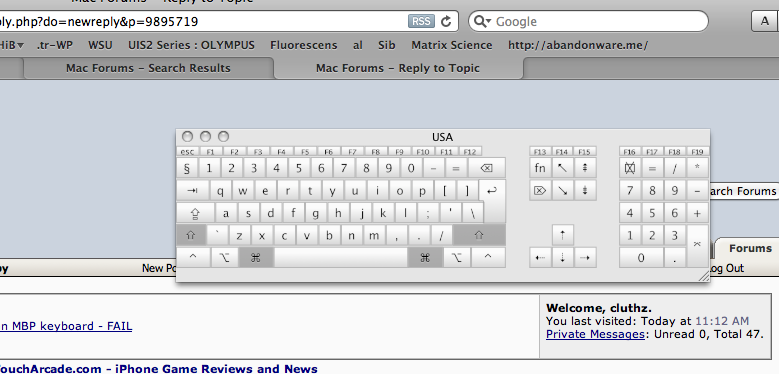Screen dimensions: 779x374
Task: Click the numpad plus key
Action: [698, 214]
